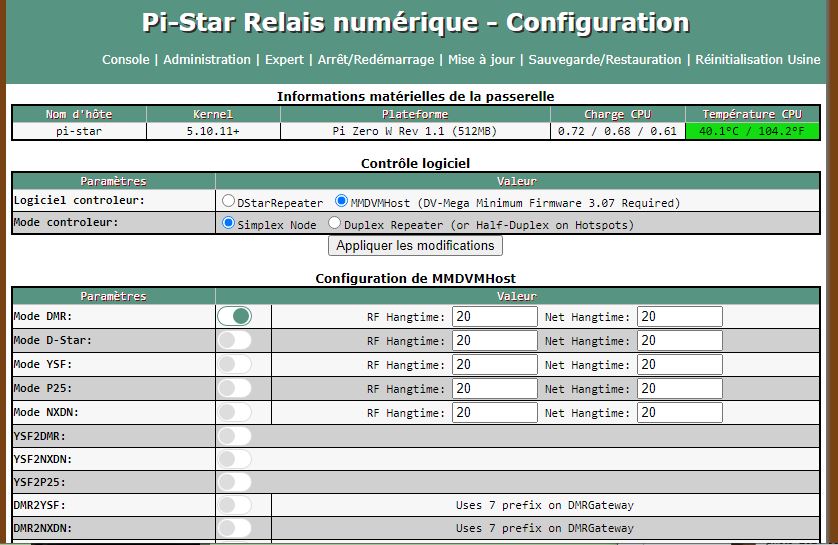
Task: Click kernel version 5.10.11+
Action: click(213, 131)
